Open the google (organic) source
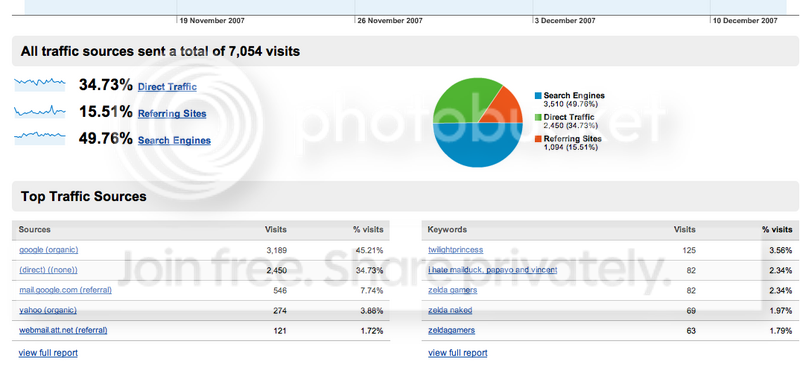Image resolution: width=800 pixels, height=382 pixels. [x=48, y=250]
